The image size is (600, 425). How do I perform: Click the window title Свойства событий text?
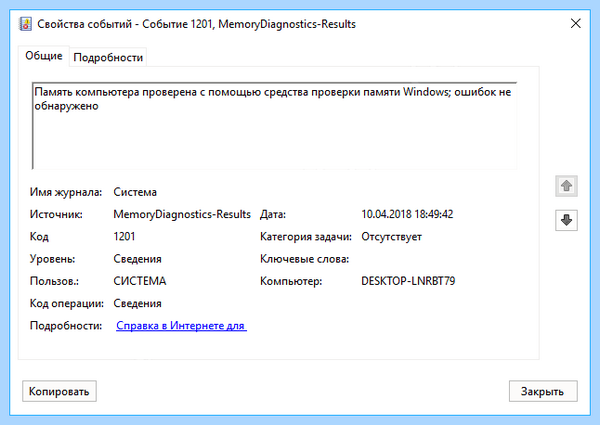point(85,24)
